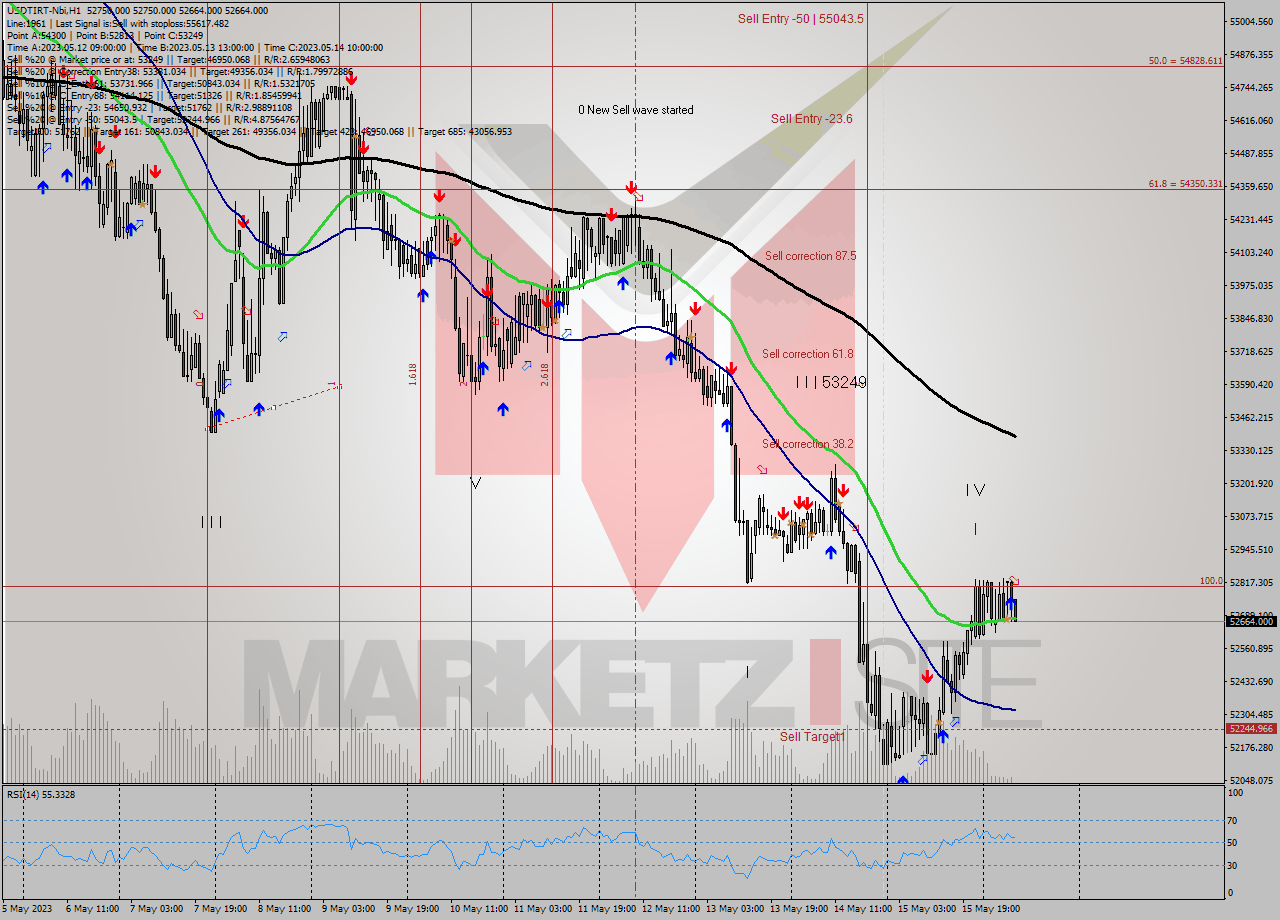The image size is (1280, 920).
Task: Click the '100.0' Fibonacci level label
Action: tap(1211, 581)
